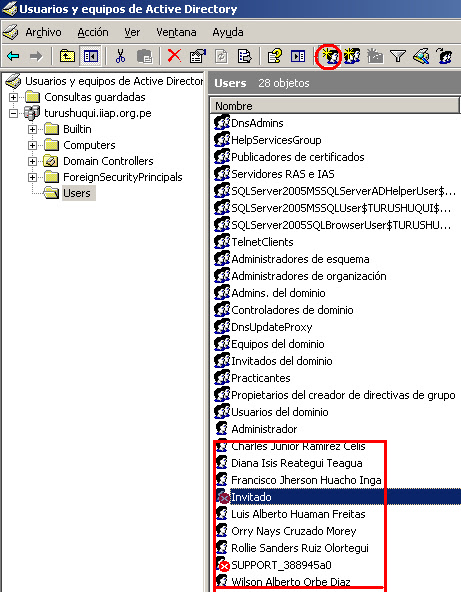Open the Properties toolbar icon
The image size is (461, 592).
point(197,57)
